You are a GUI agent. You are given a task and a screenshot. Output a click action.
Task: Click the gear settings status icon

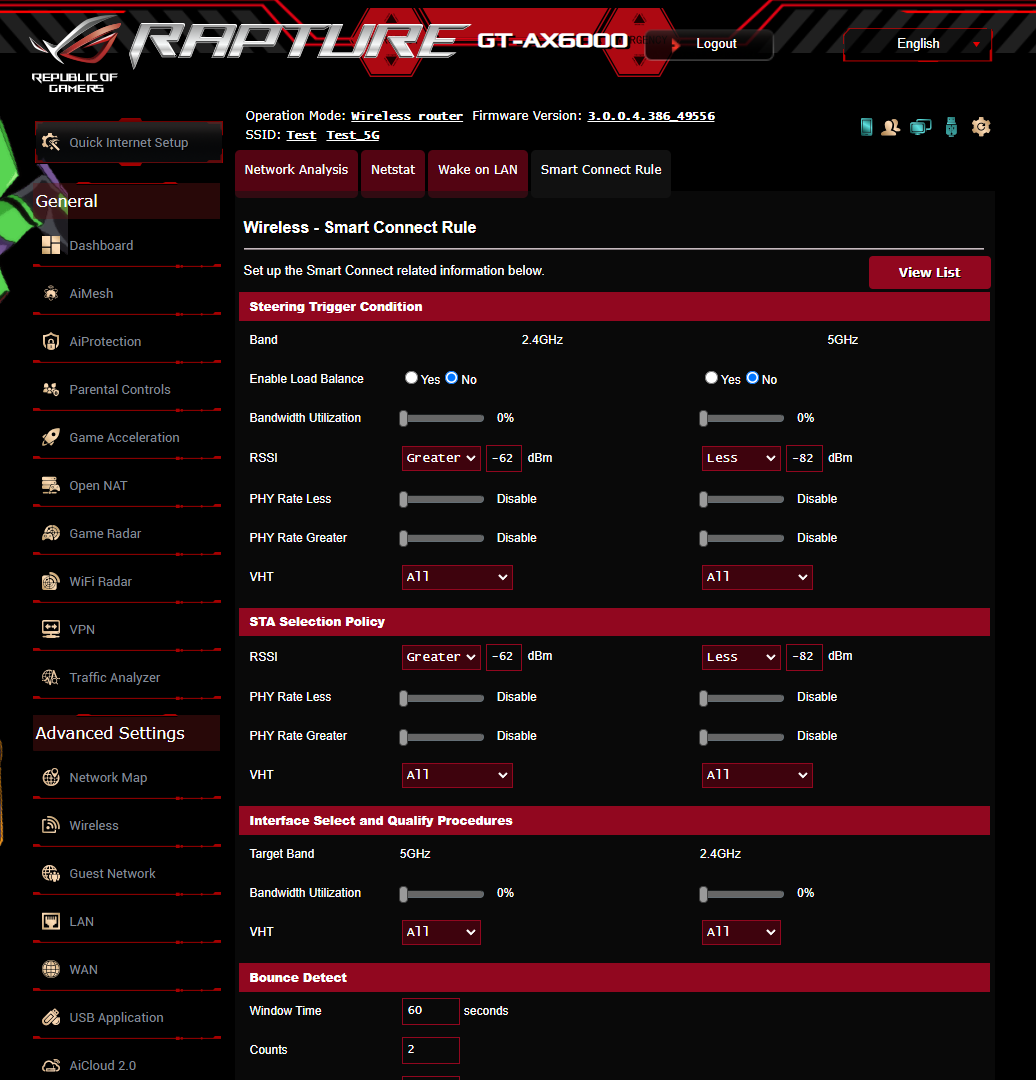coord(981,127)
